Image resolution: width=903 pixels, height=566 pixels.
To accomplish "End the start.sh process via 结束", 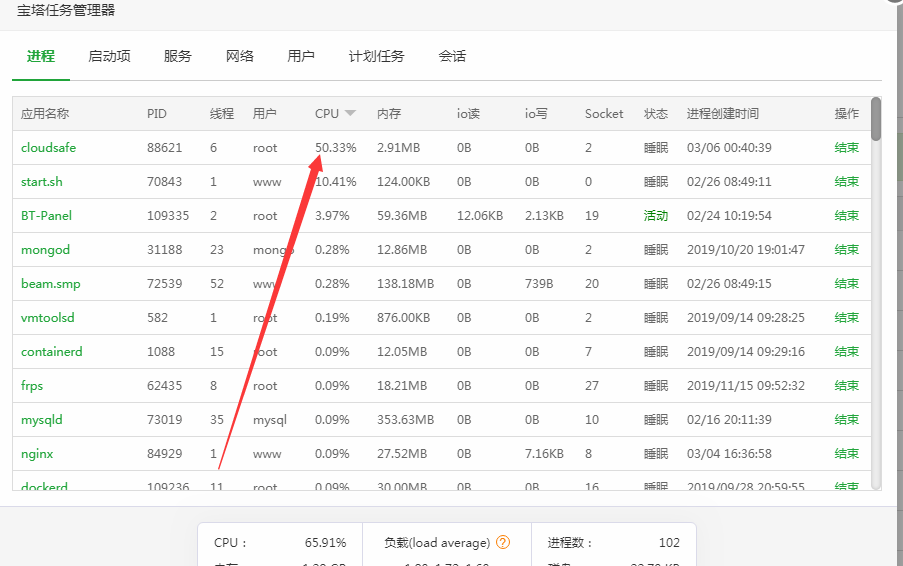I will (846, 182).
